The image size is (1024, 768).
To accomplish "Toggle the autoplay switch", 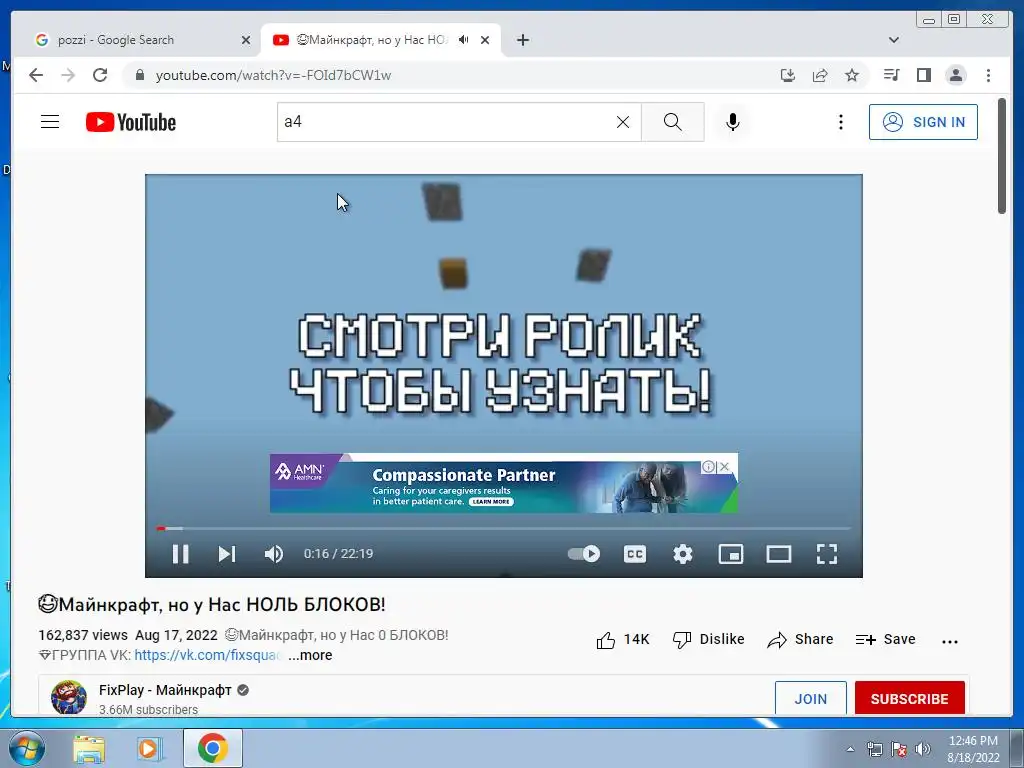I will [x=584, y=554].
